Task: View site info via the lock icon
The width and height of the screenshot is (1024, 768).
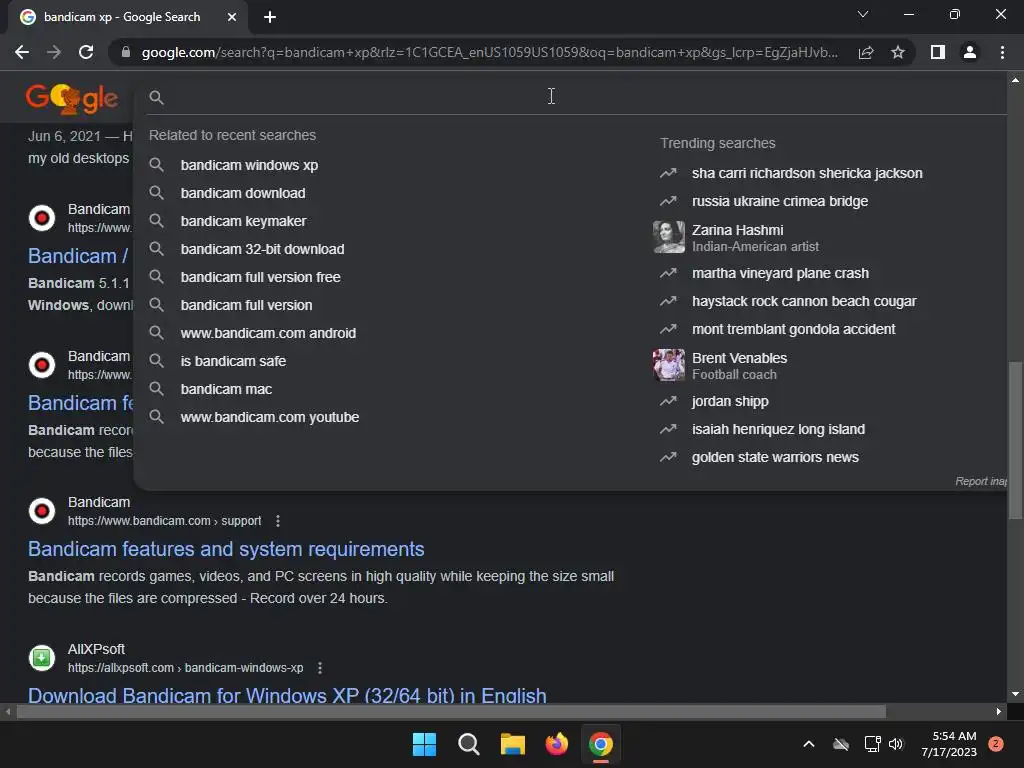Action: click(126, 52)
